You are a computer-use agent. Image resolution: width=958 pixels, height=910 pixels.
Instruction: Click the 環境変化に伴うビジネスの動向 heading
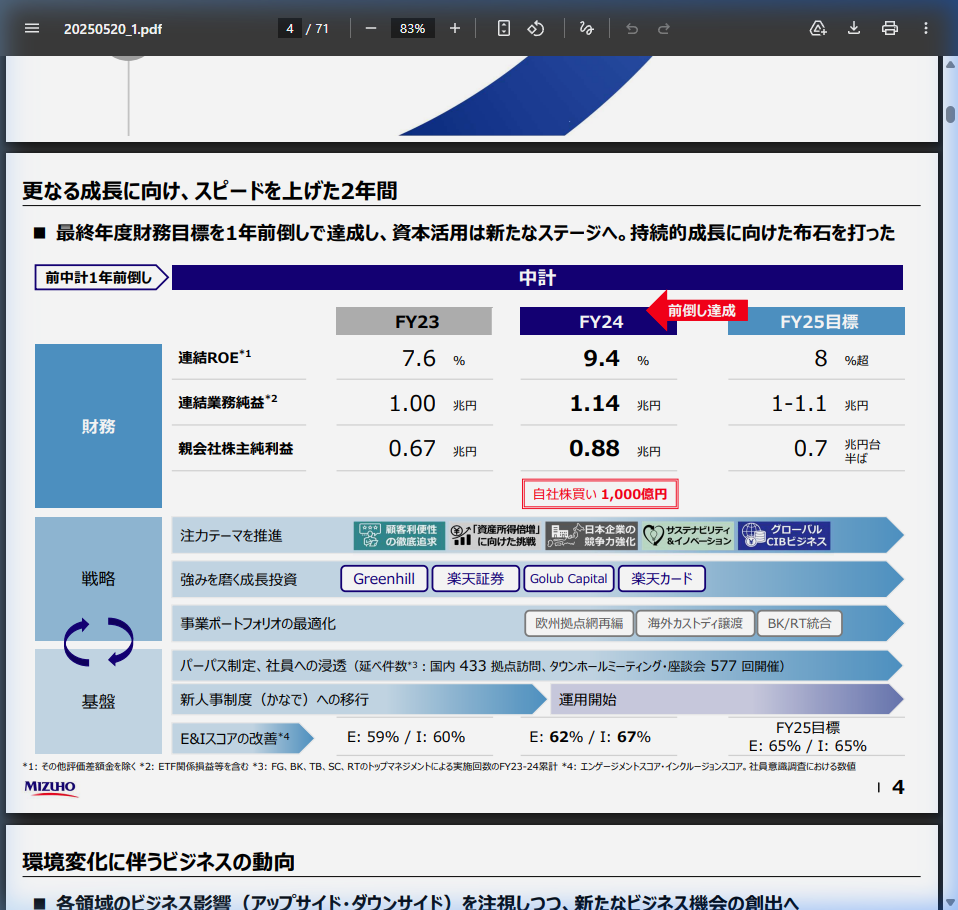click(159, 862)
